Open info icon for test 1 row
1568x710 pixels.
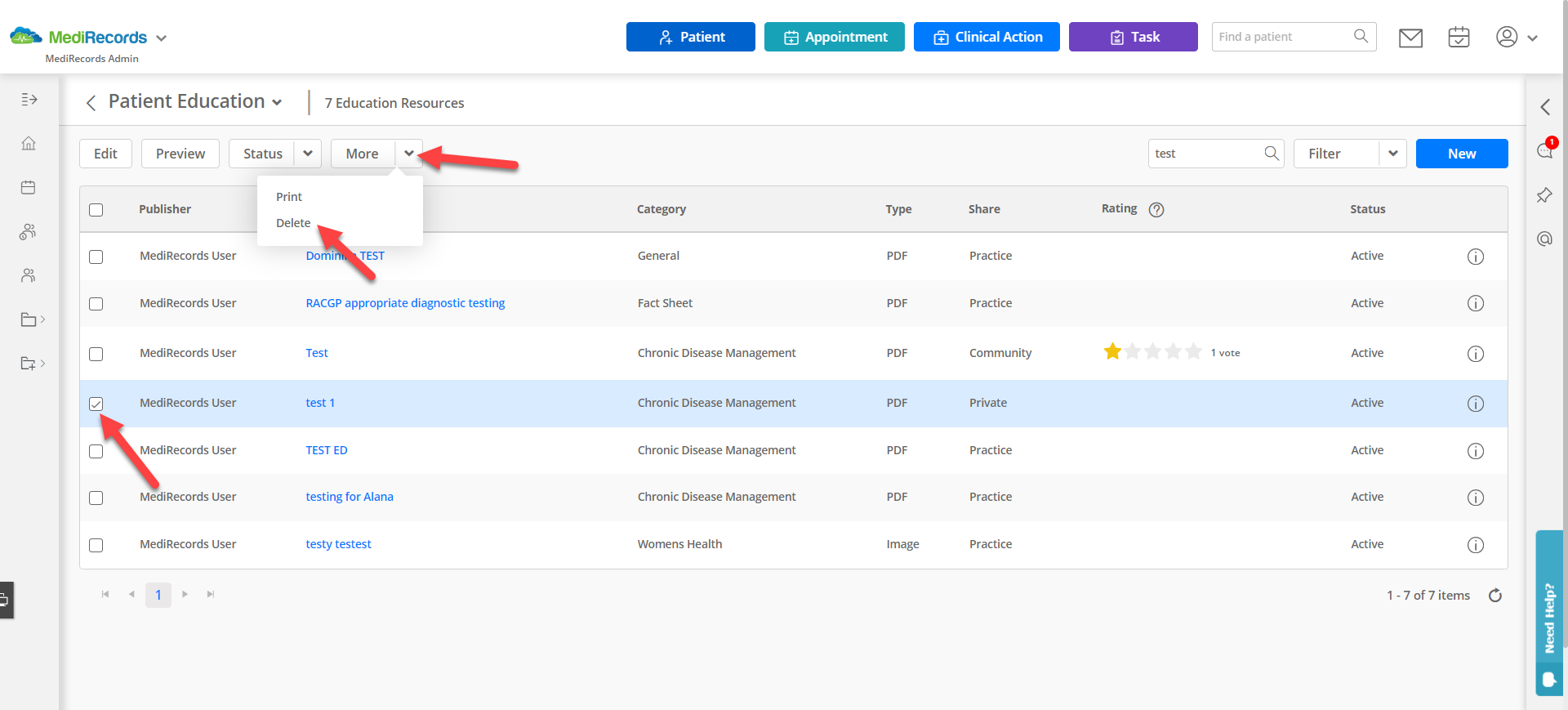[x=1476, y=404]
